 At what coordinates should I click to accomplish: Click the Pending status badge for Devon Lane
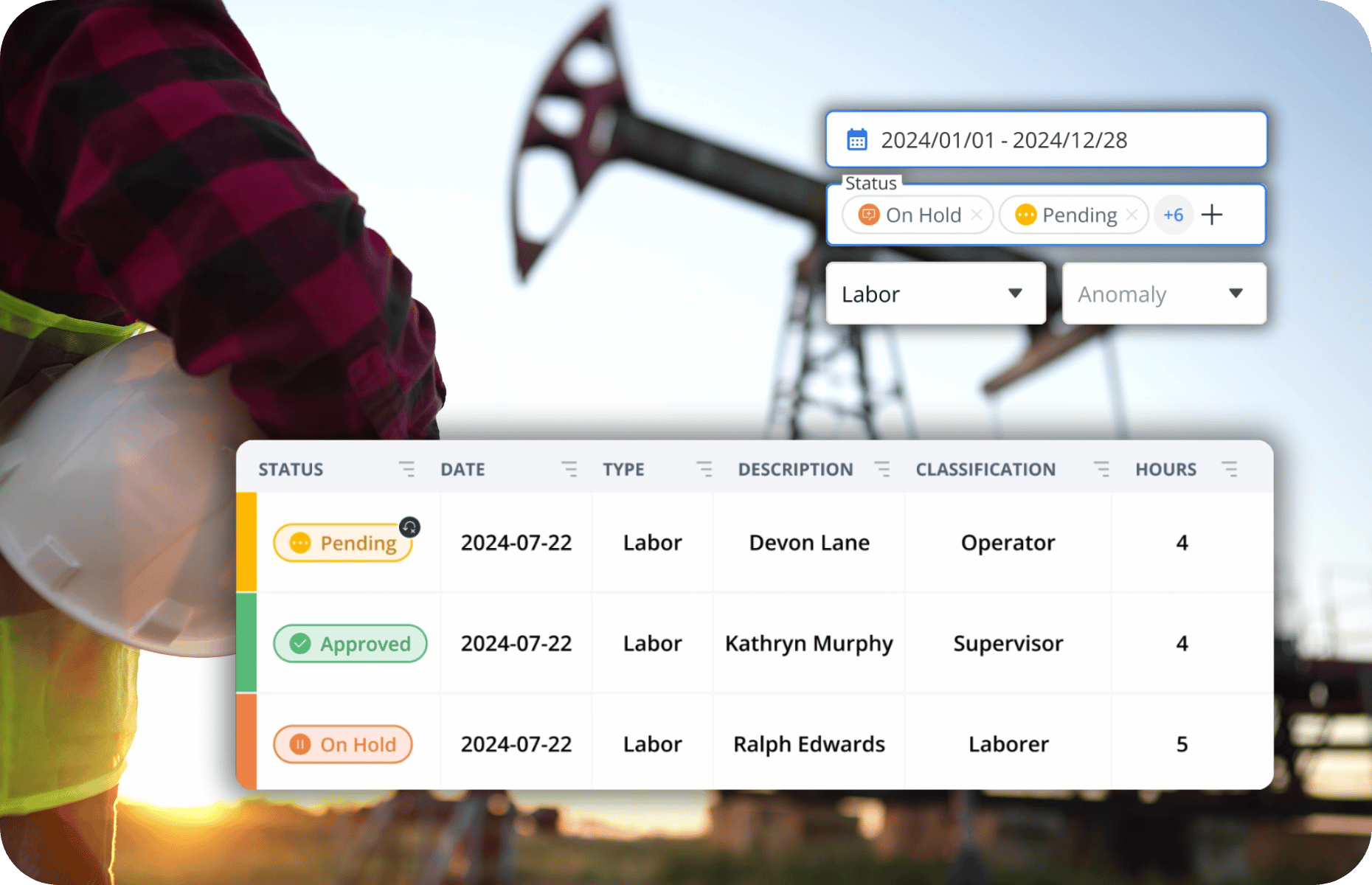pos(343,544)
